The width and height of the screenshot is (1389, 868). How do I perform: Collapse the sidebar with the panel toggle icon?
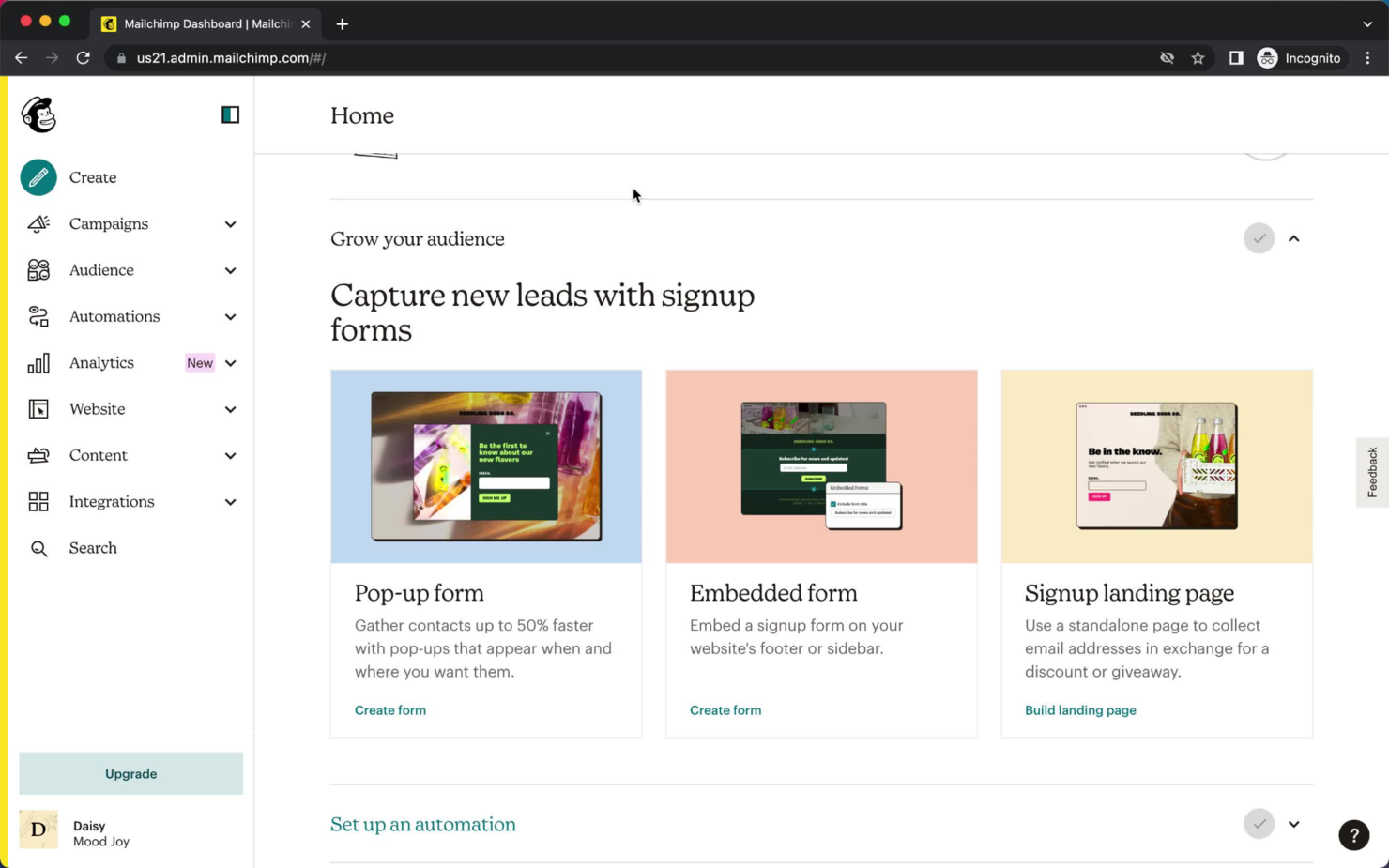[x=230, y=114]
